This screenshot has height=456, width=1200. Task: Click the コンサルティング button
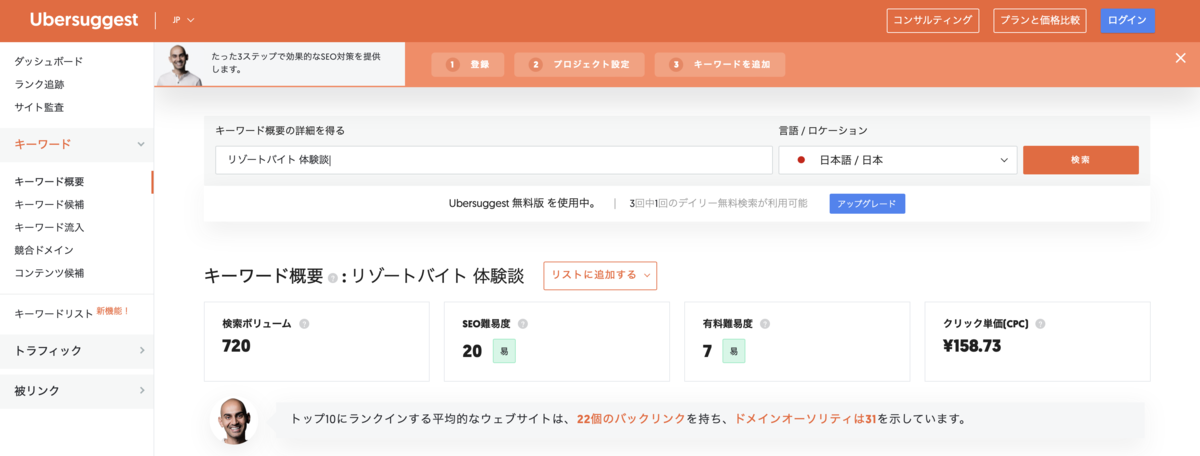coord(932,20)
